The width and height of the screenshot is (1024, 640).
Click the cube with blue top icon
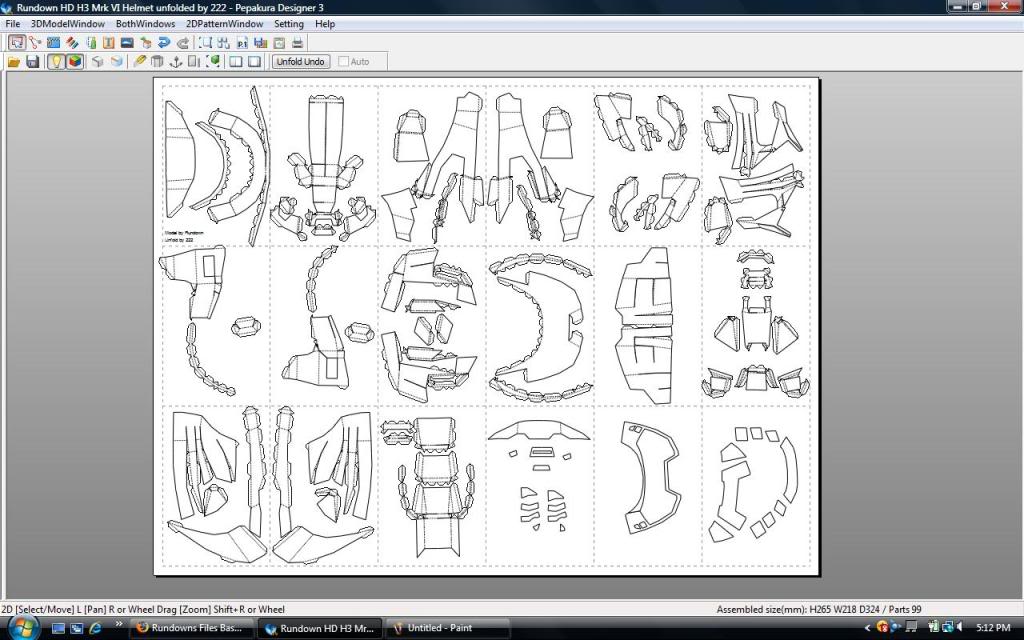coord(116,61)
